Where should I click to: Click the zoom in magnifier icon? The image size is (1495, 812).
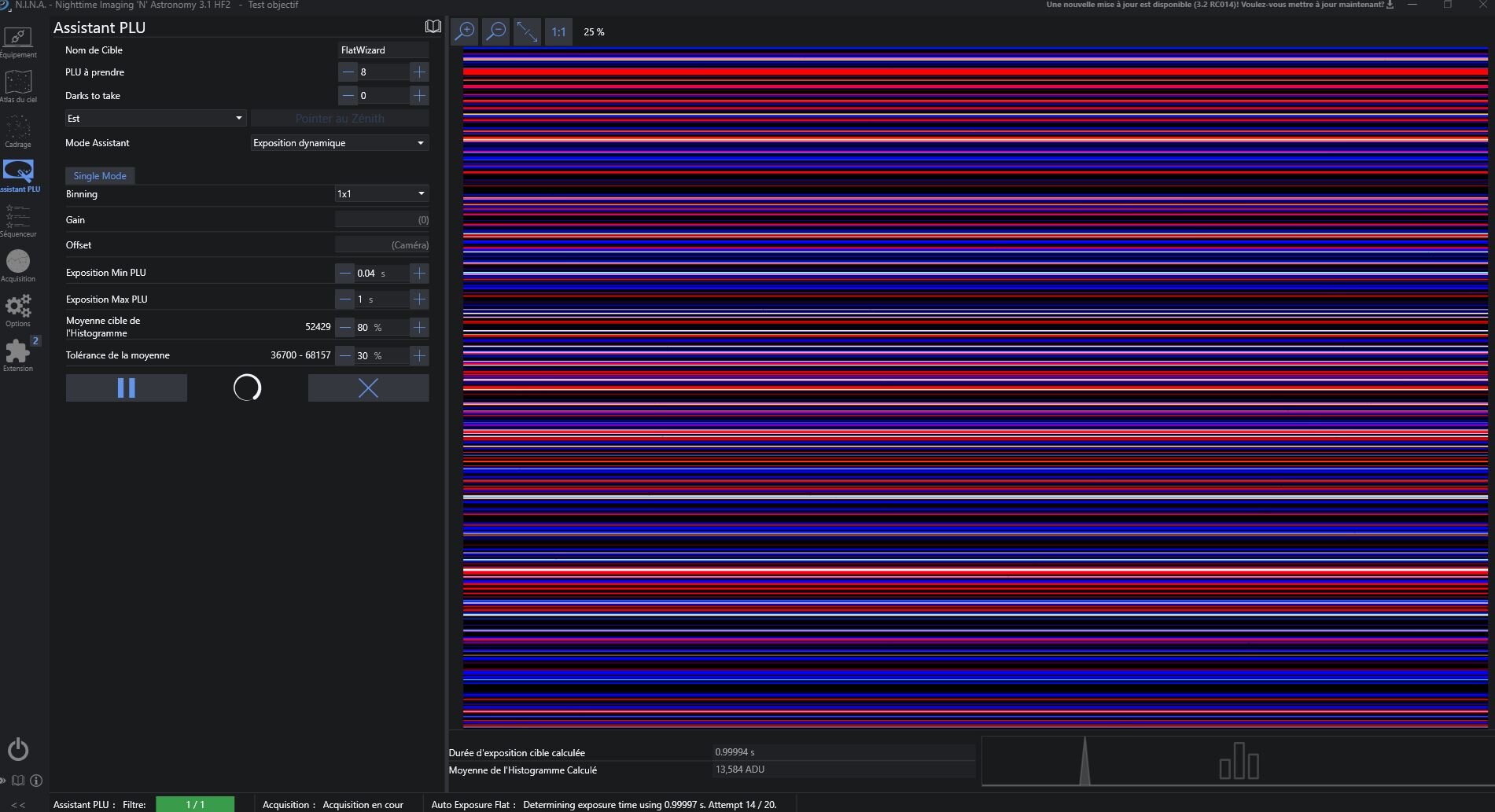tap(465, 32)
